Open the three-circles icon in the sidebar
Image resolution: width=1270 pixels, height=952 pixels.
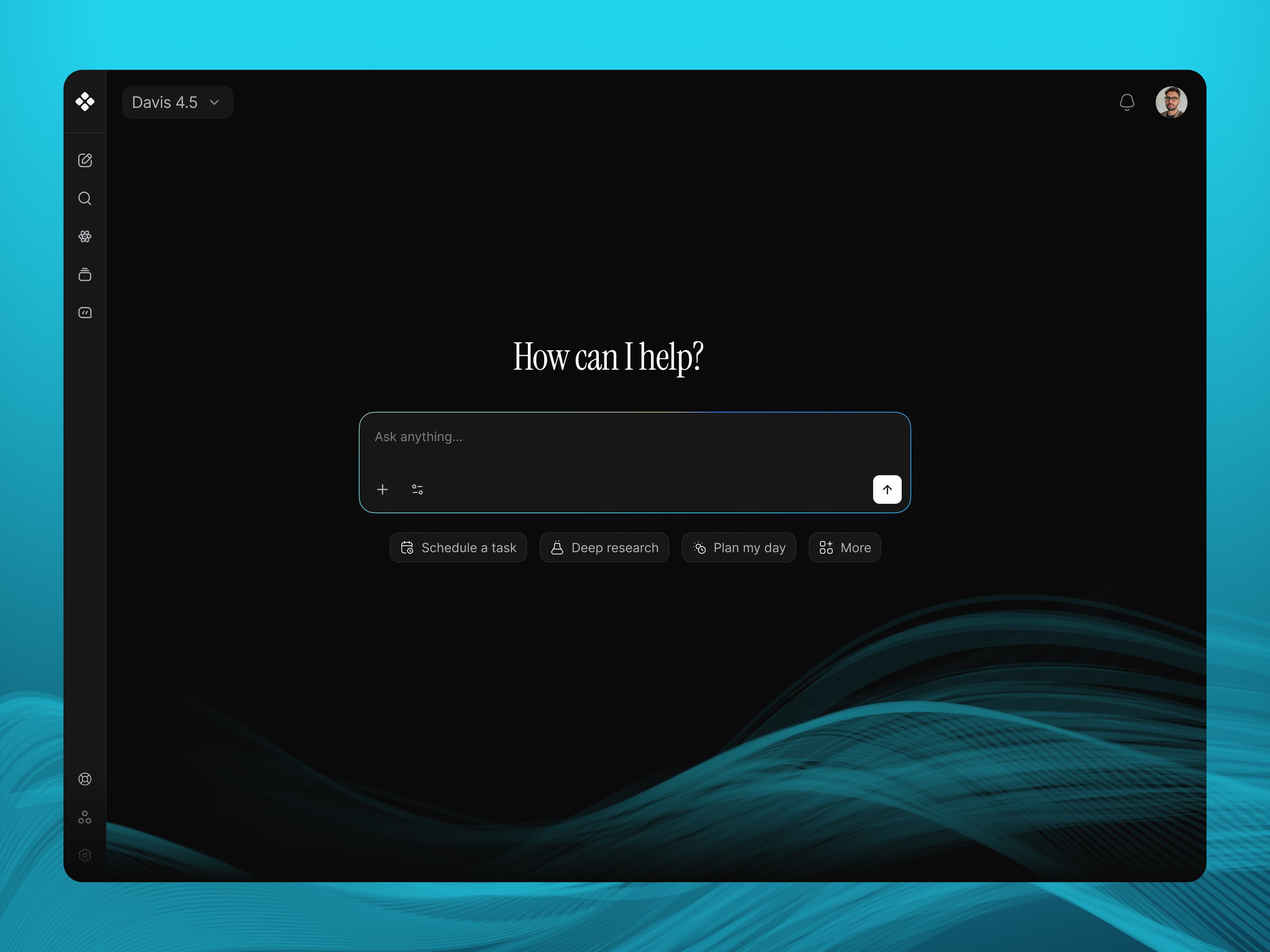[85, 817]
